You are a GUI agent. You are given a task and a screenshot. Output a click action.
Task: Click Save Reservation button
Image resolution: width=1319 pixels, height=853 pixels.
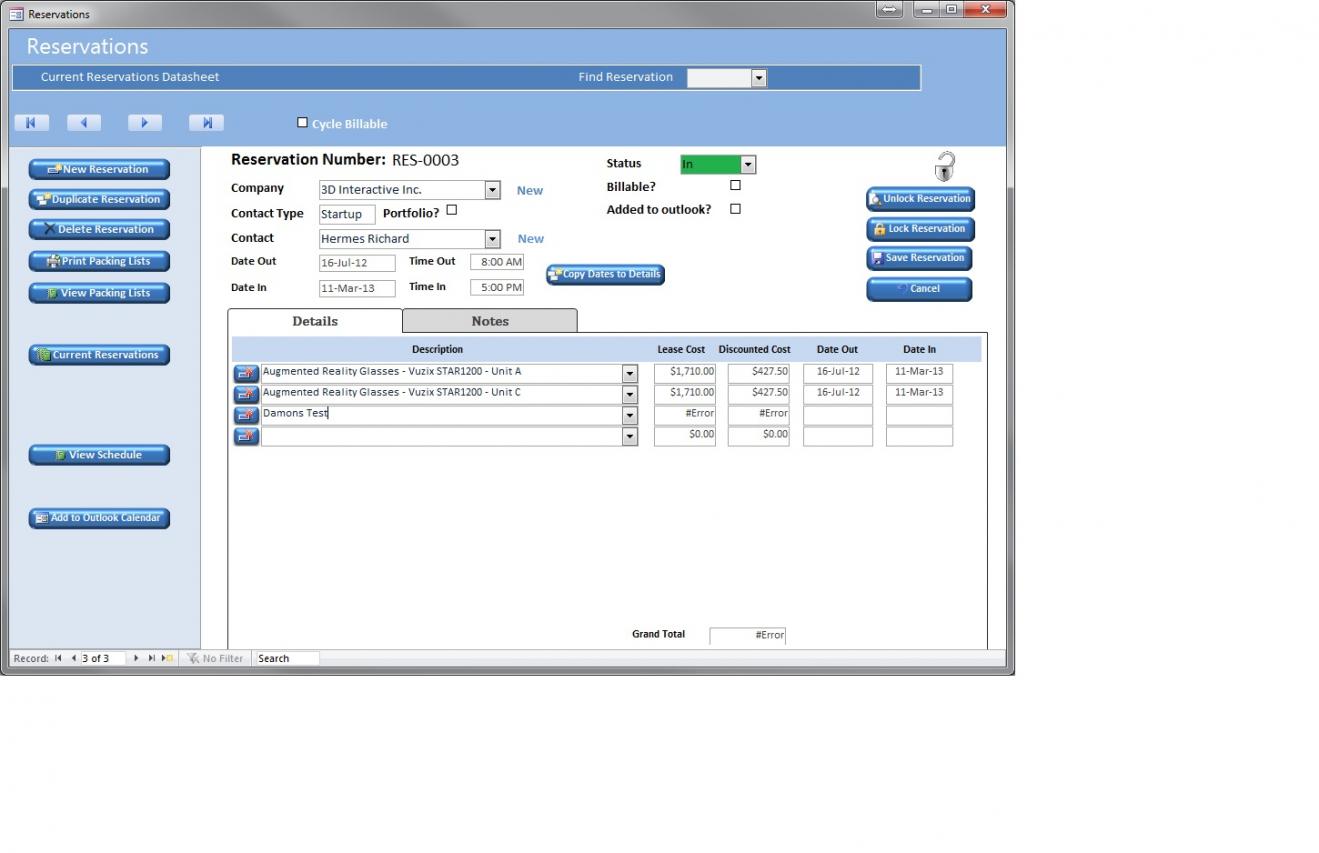click(x=919, y=258)
